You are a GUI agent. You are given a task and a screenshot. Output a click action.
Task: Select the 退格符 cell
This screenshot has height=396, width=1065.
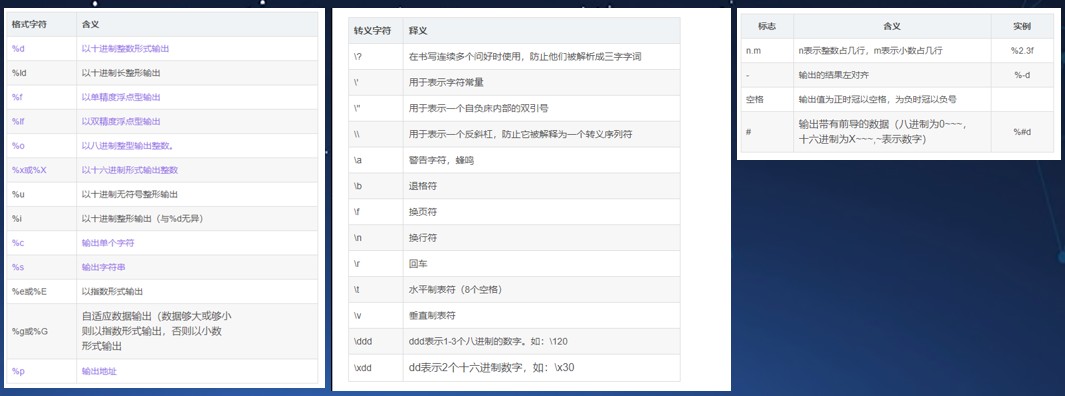541,186
